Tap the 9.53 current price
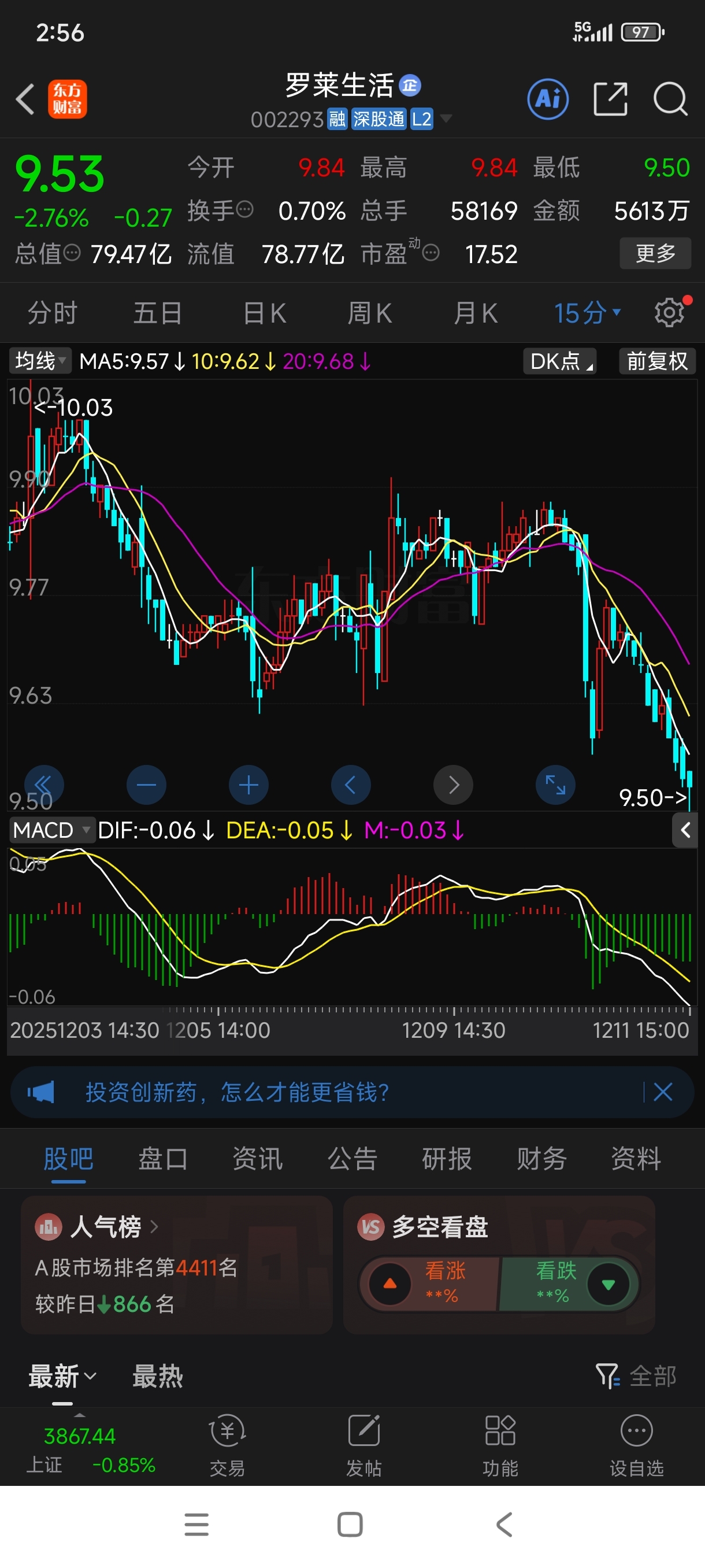Viewport: 705px width, 1568px height. click(60, 174)
